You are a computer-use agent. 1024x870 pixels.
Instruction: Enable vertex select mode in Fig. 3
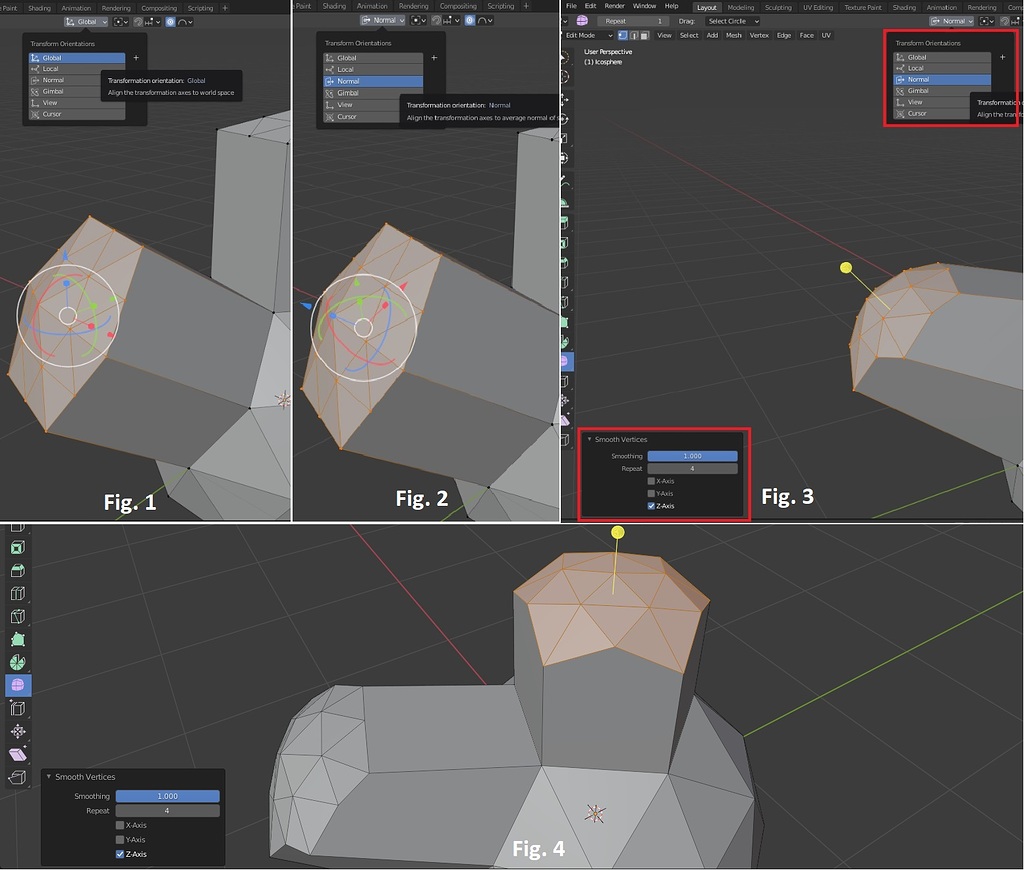pos(622,35)
